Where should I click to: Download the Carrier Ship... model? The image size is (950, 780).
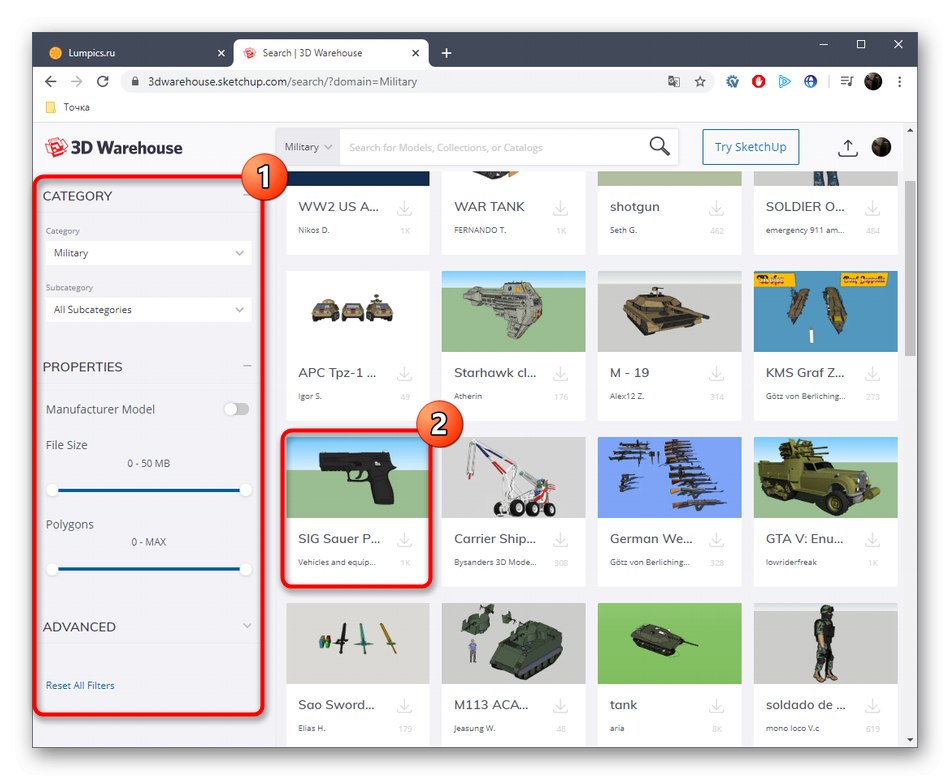[x=560, y=540]
